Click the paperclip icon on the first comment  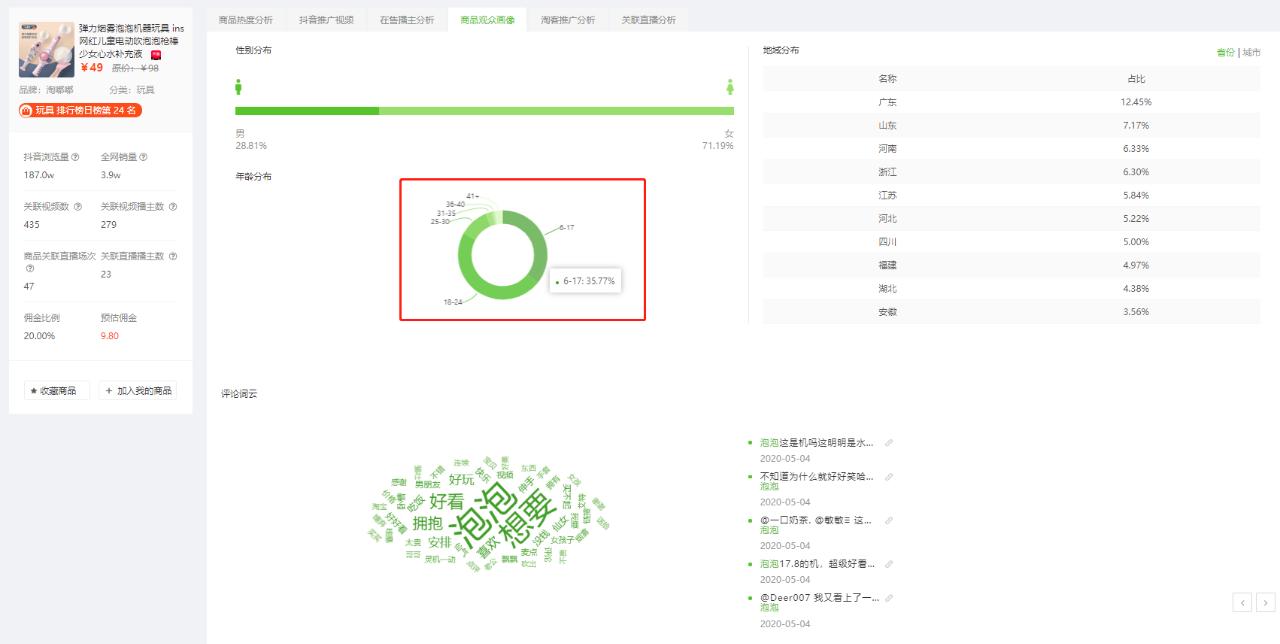889,442
